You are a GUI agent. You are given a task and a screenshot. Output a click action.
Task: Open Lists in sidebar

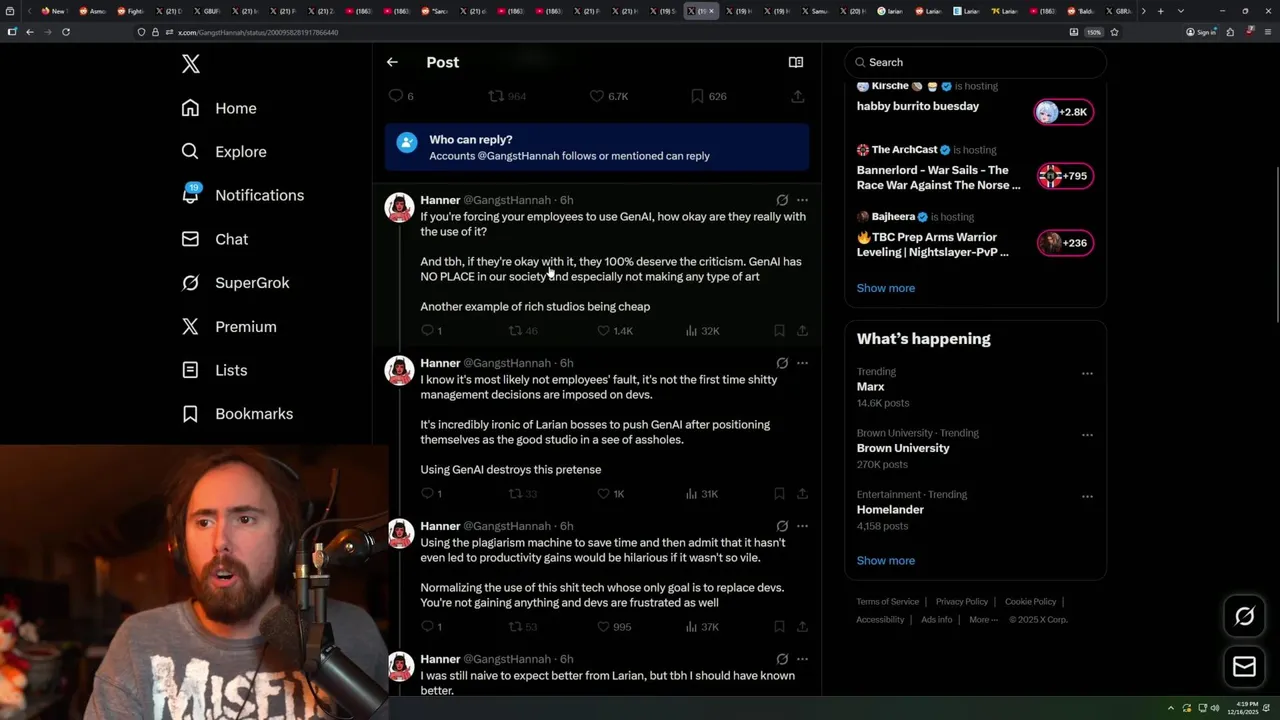pos(214,370)
